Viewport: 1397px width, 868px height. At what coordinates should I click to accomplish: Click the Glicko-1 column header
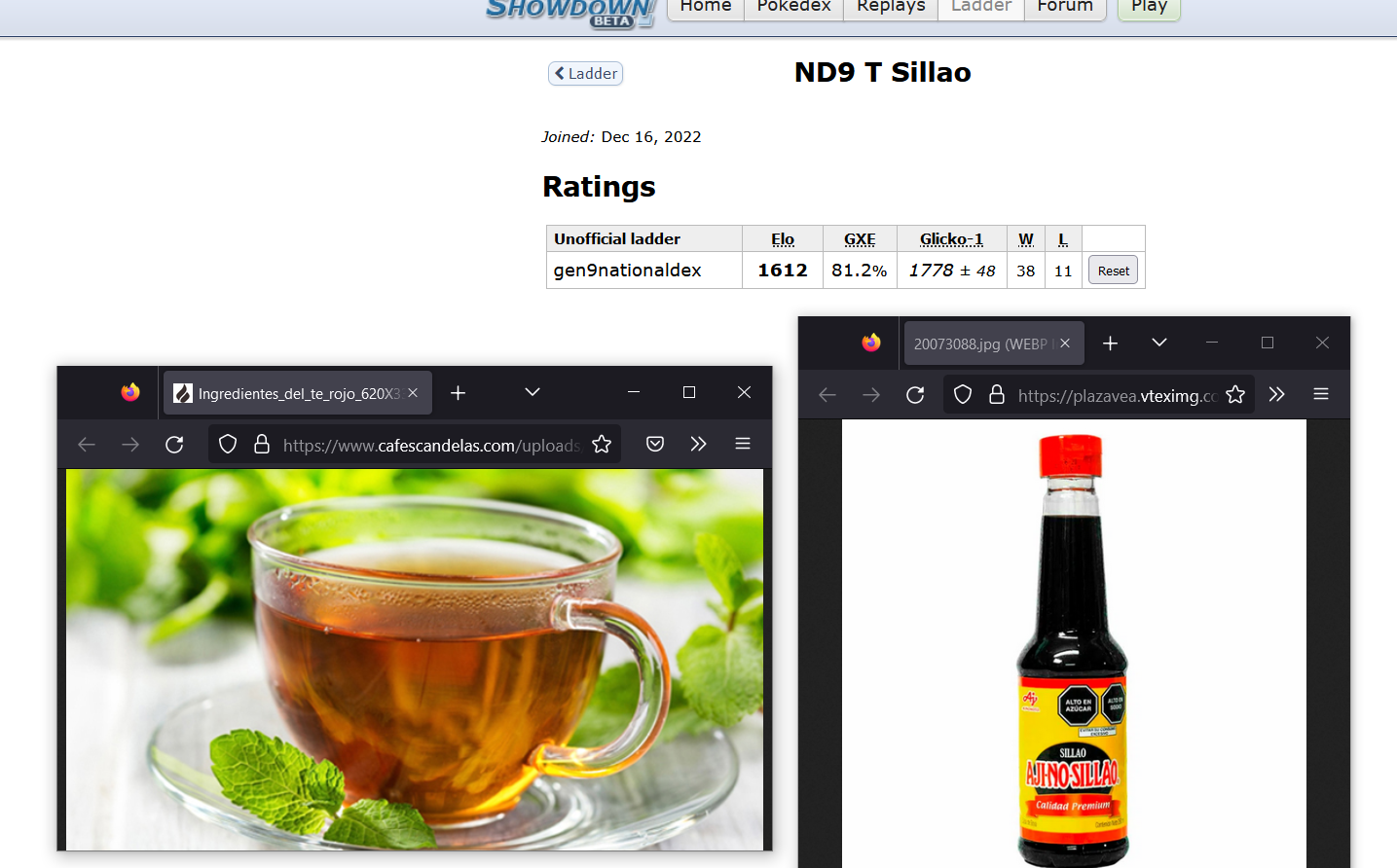951,239
